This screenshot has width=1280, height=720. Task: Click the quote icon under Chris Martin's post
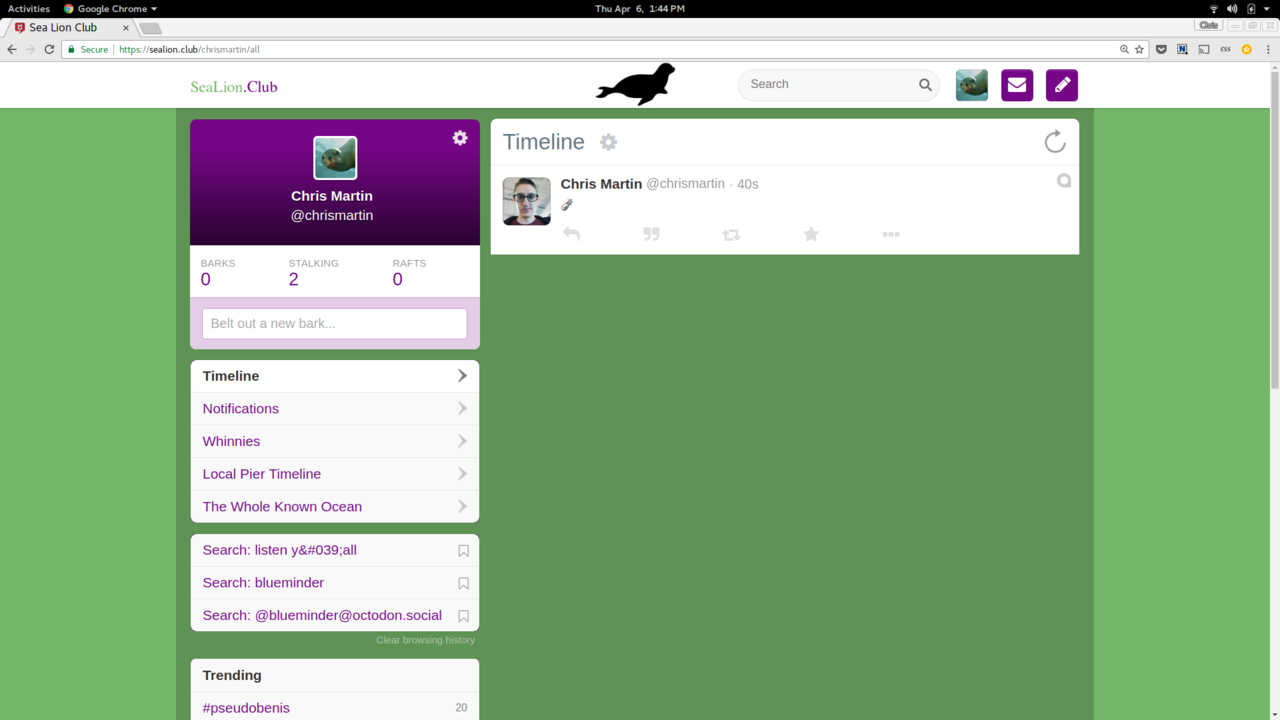point(651,234)
